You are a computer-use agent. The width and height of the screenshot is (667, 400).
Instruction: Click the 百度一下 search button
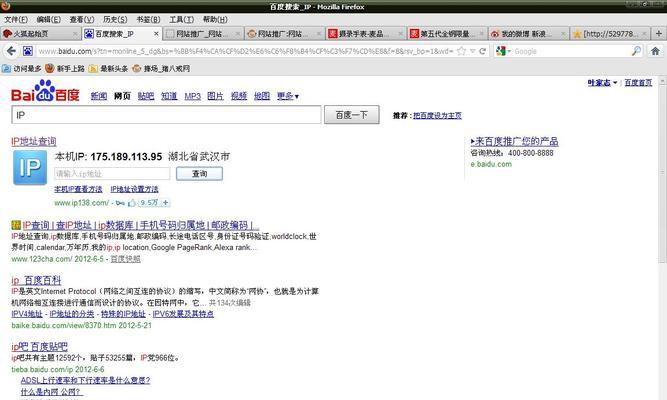pyautogui.click(x=352, y=115)
